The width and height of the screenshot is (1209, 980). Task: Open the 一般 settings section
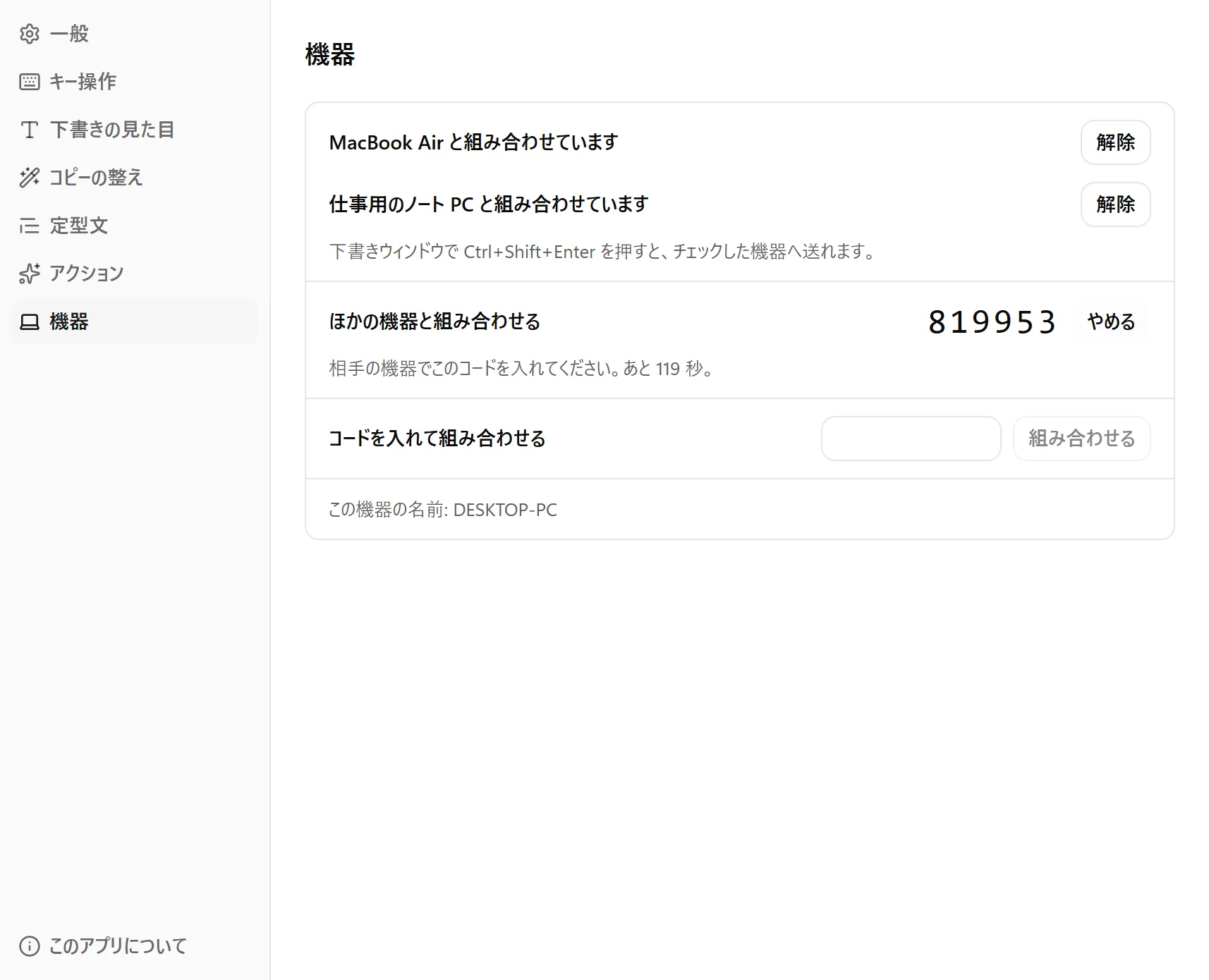pos(135,34)
